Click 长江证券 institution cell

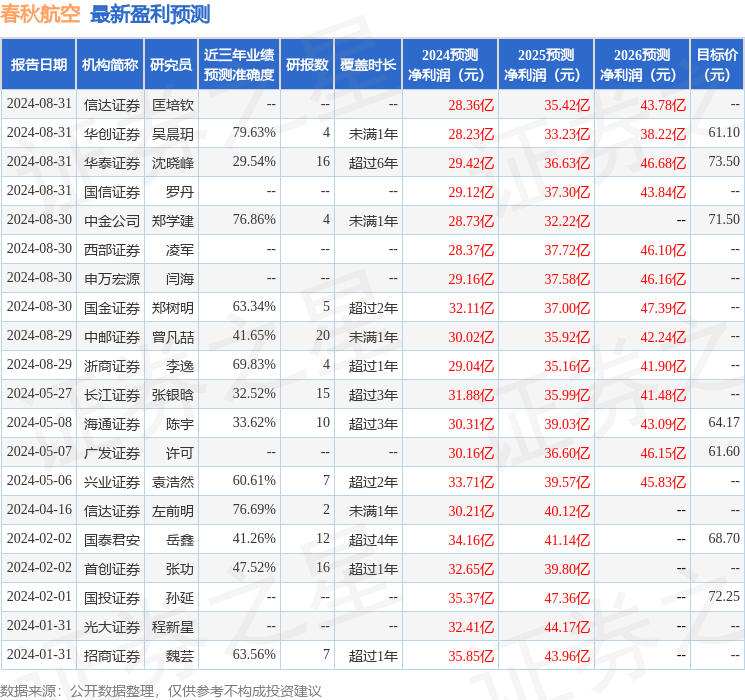pyautogui.click(x=112, y=395)
